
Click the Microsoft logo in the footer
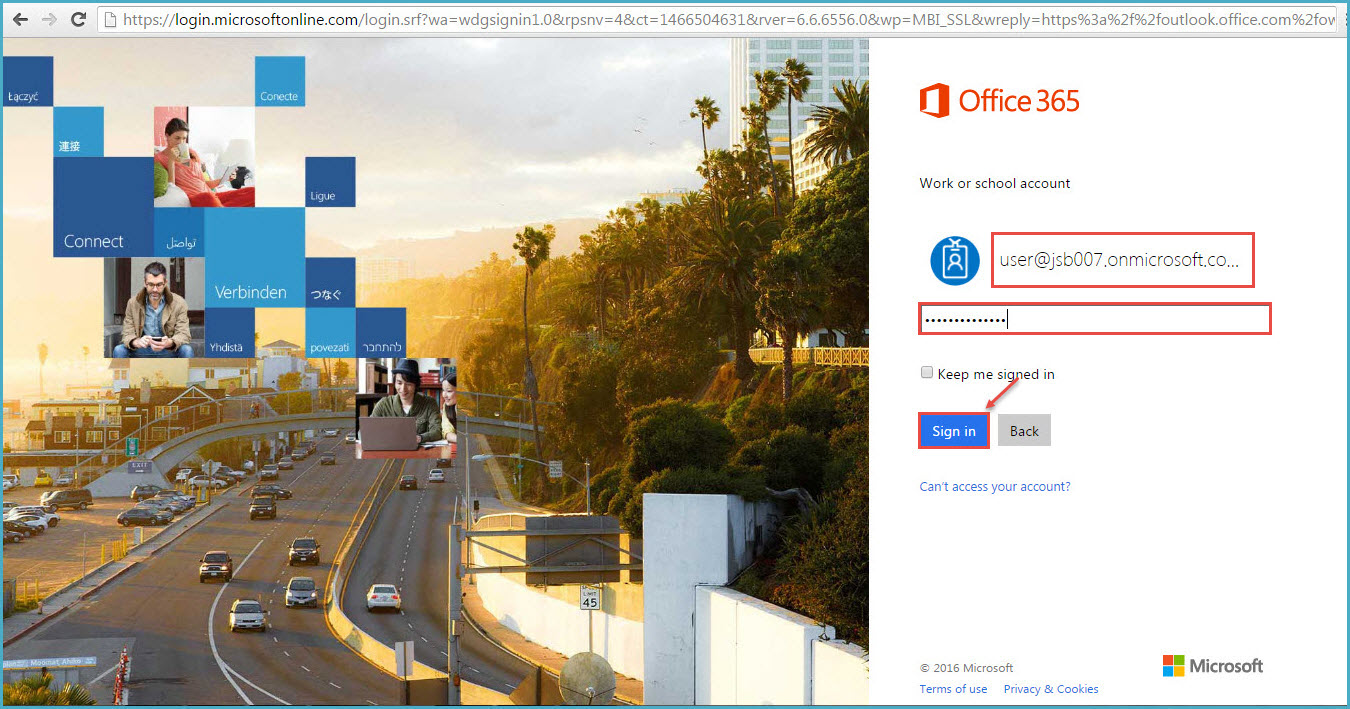pyautogui.click(x=1212, y=666)
